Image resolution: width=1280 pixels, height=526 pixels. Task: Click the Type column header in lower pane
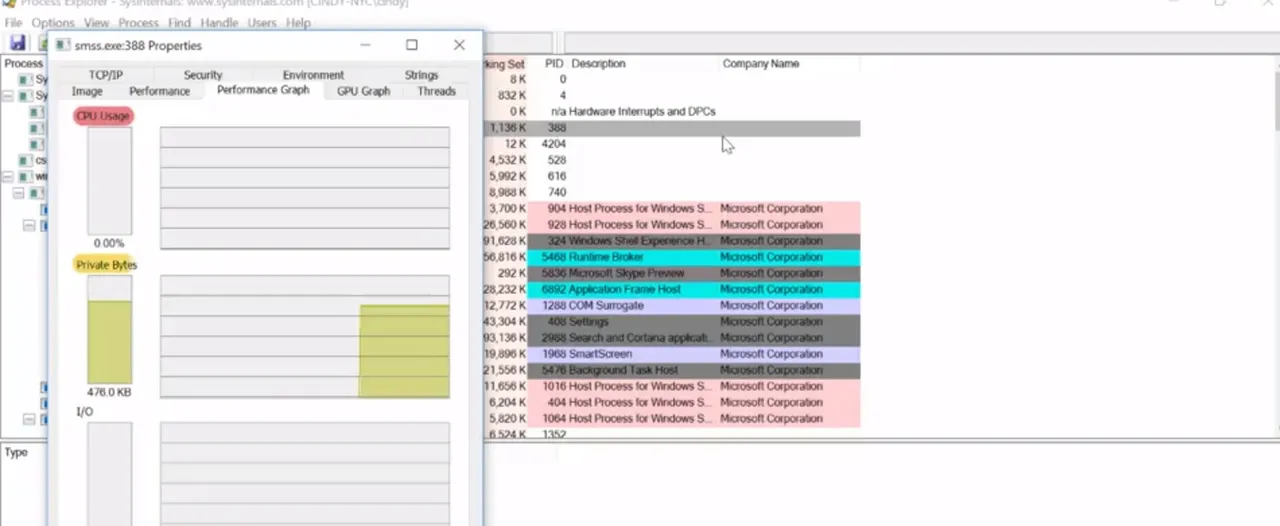tap(16, 452)
